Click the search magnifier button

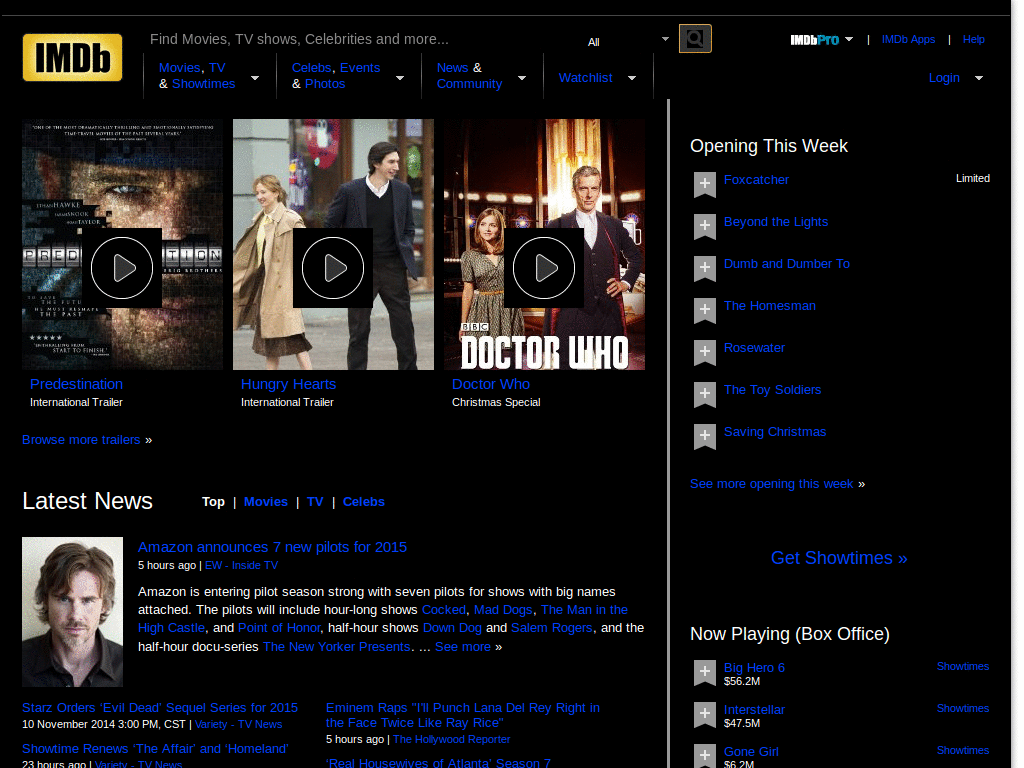pyautogui.click(x=695, y=39)
